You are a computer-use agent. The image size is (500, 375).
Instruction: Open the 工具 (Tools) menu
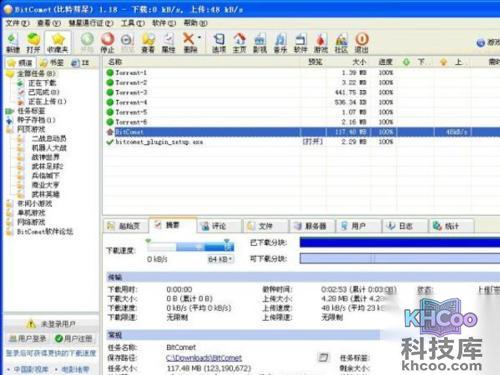pos(133,23)
